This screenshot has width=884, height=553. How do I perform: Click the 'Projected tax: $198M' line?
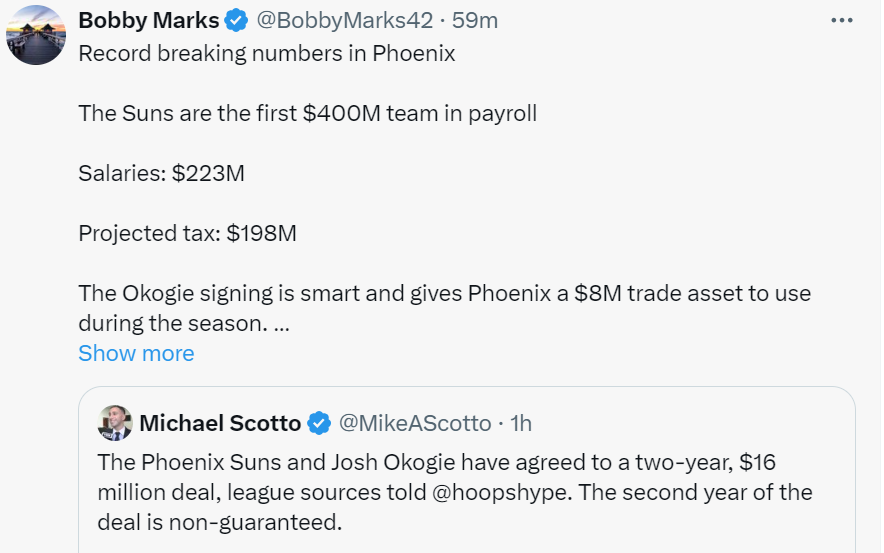(x=188, y=233)
